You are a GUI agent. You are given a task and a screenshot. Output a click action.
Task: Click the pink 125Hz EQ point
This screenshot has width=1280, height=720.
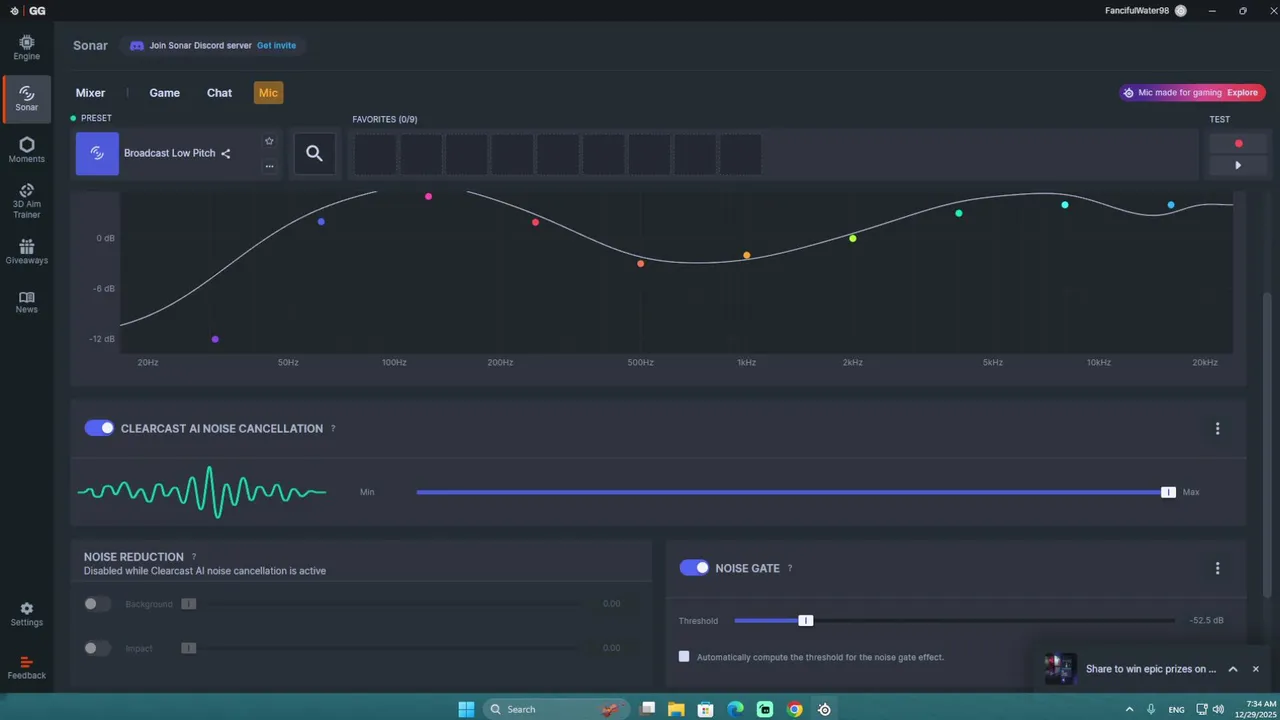click(428, 196)
